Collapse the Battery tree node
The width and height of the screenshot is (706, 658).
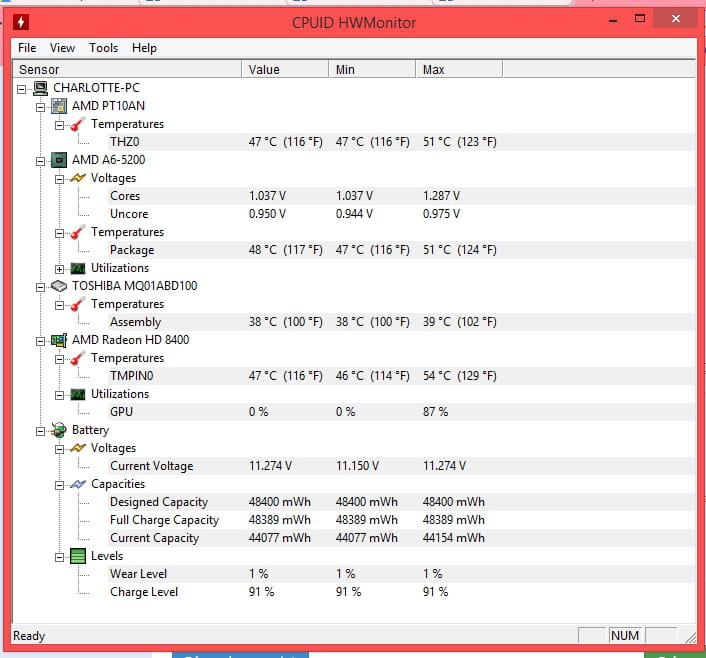(x=42, y=430)
